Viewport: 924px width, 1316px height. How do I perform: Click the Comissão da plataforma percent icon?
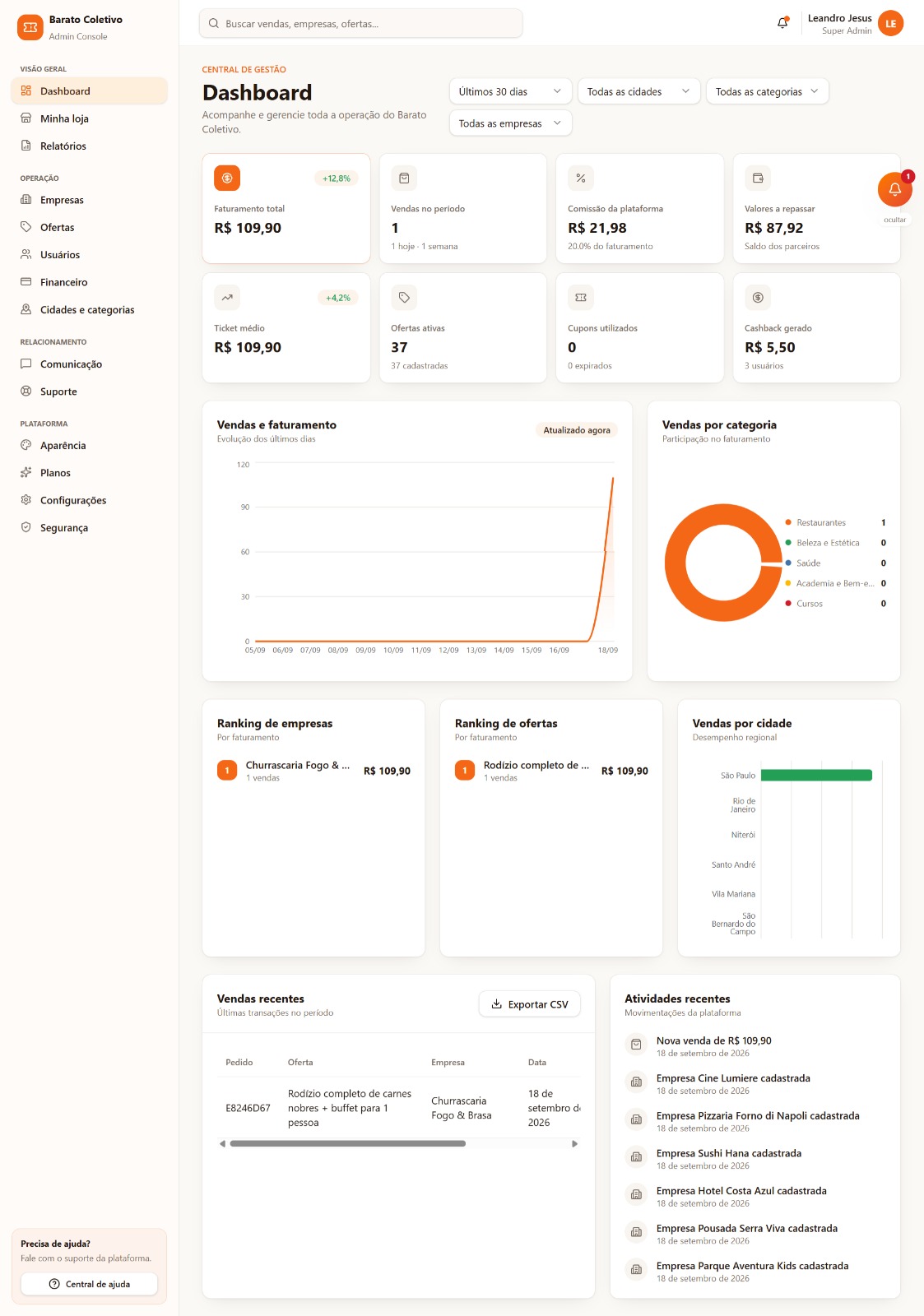coord(581,178)
